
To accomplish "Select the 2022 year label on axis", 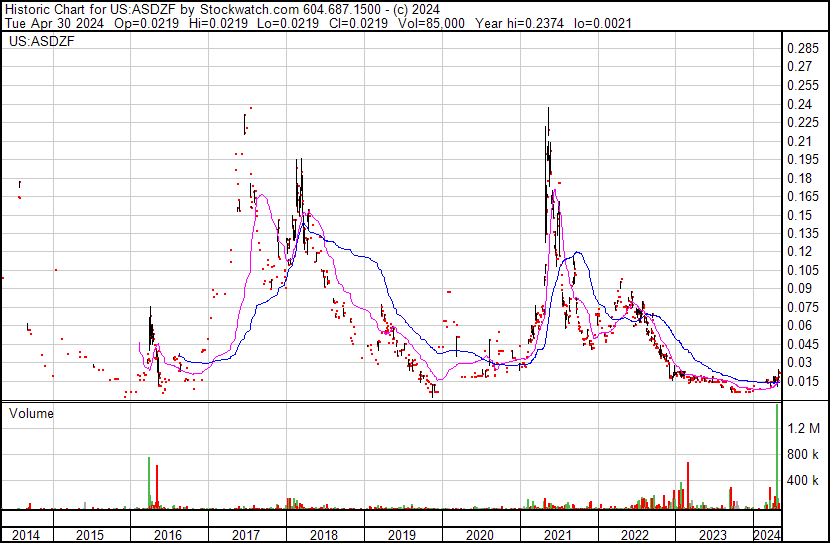I will 635,535.
